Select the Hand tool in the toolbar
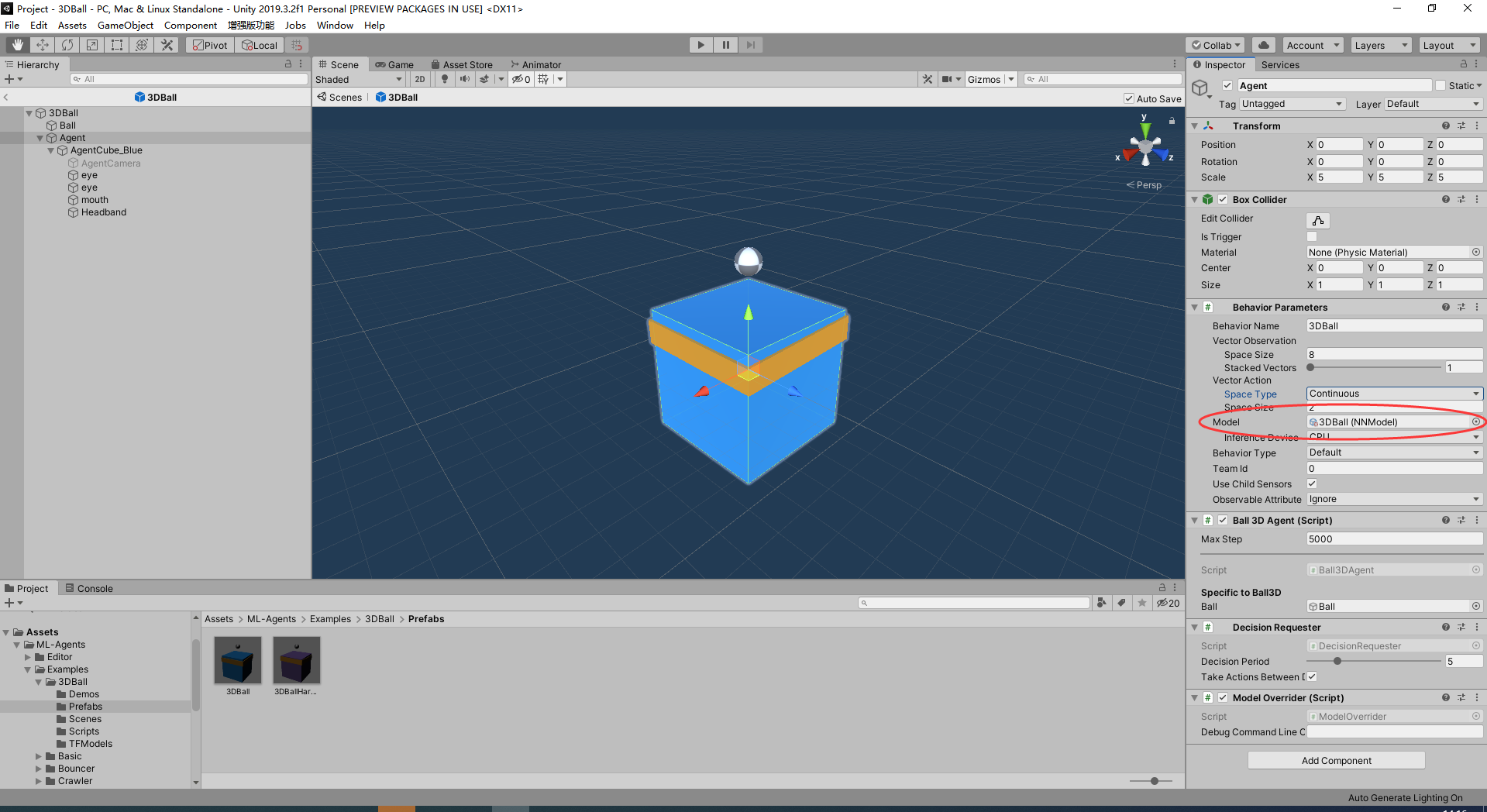 click(16, 44)
